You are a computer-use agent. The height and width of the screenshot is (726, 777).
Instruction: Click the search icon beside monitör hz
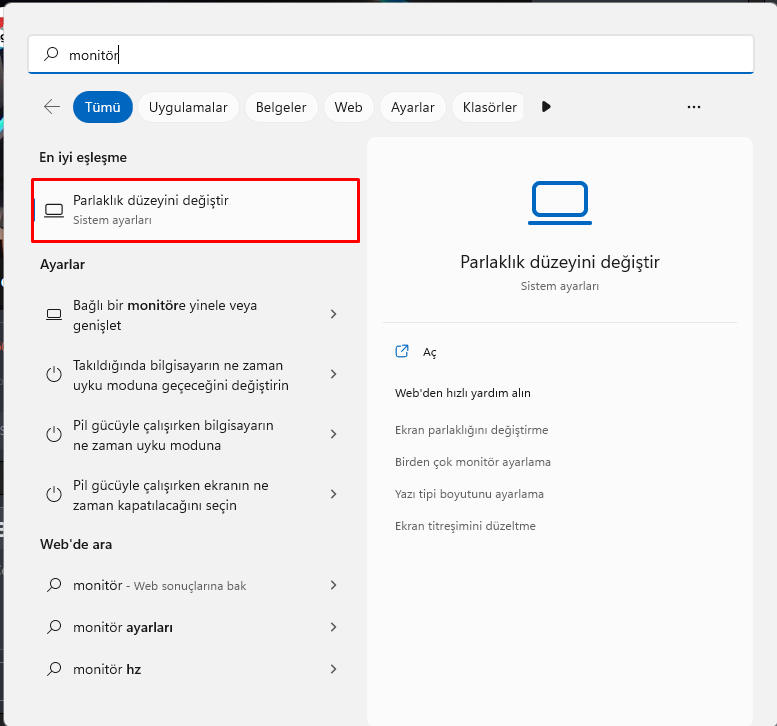point(54,669)
